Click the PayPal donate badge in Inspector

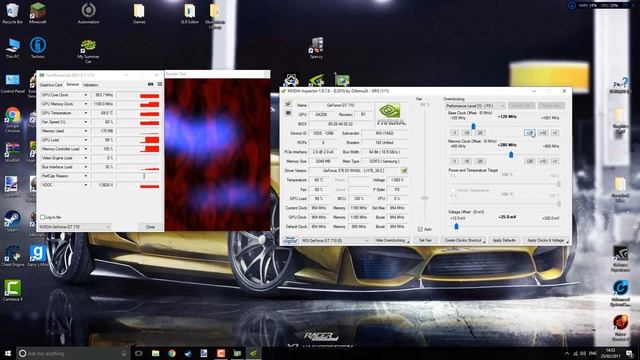point(291,240)
